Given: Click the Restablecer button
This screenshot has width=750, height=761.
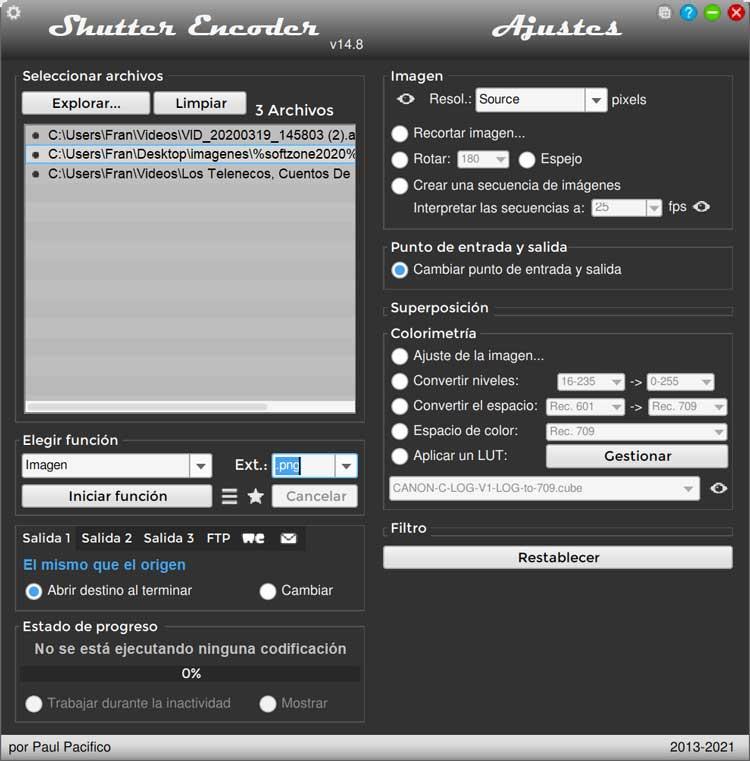Looking at the screenshot, I should (558, 557).
